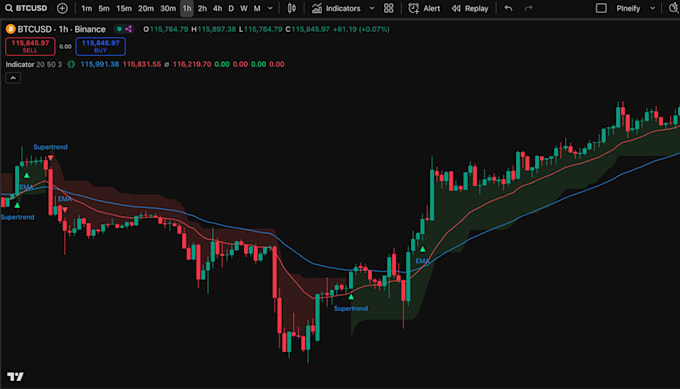This screenshot has width=680, height=389.
Task: Click the TradingView logo at bottom left
Action: pyautogui.click(x=15, y=376)
